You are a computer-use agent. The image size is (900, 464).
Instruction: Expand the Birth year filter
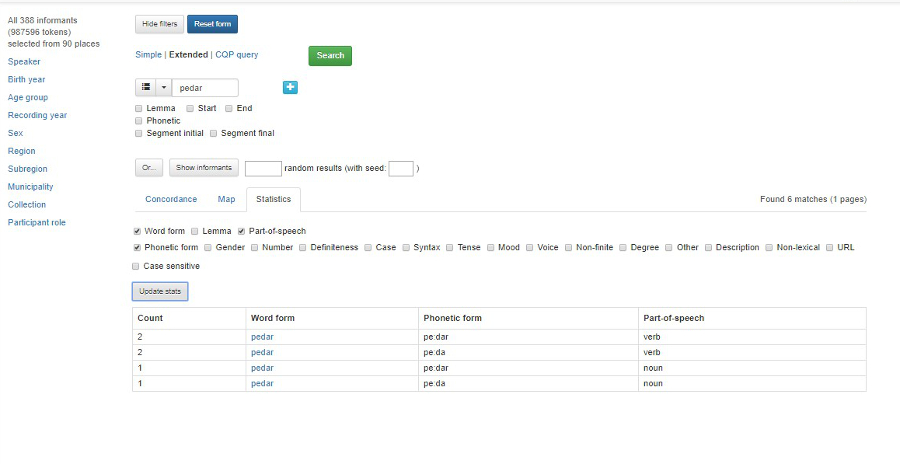(x=26, y=79)
